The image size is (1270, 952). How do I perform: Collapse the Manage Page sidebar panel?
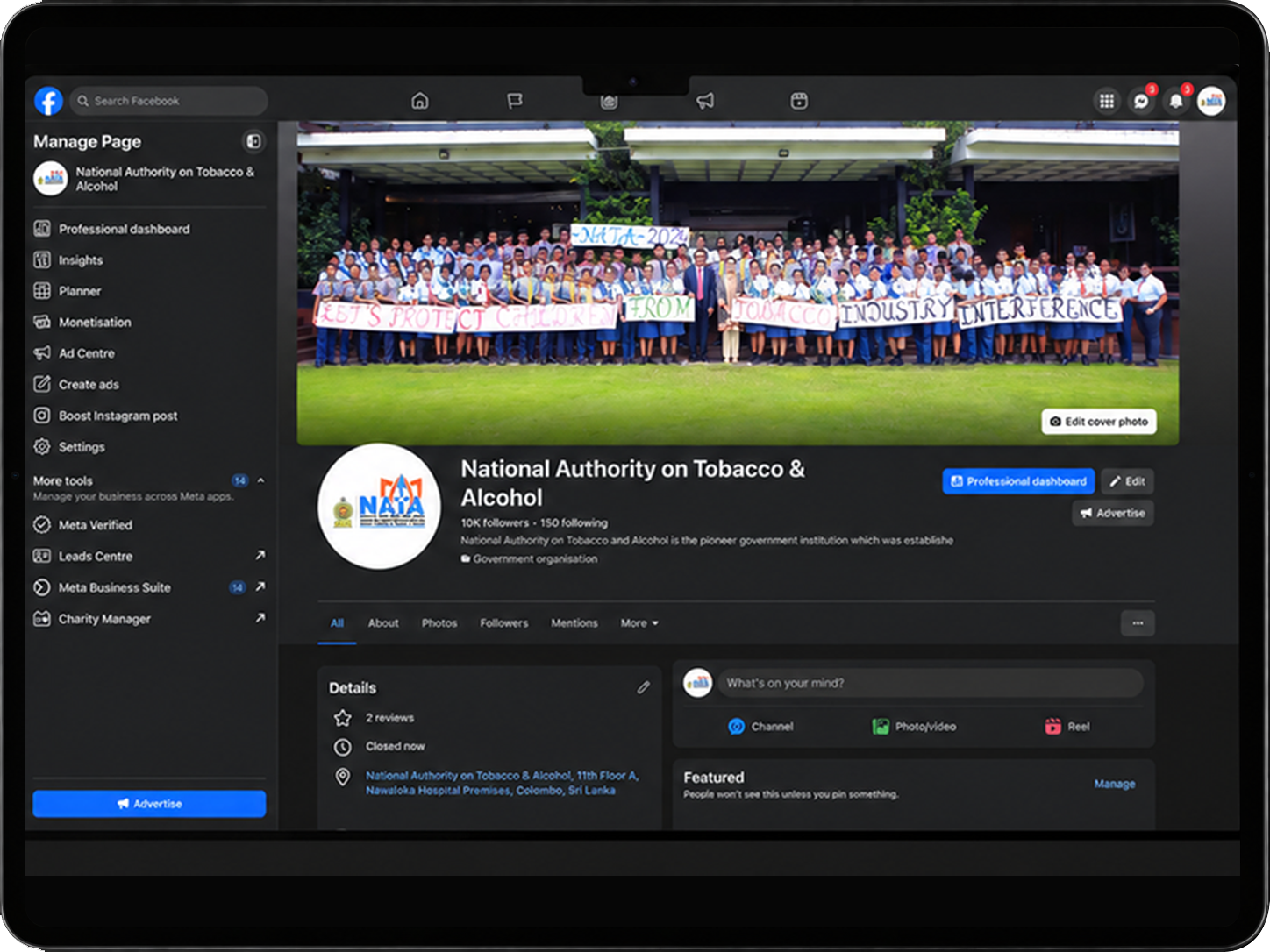point(253,141)
